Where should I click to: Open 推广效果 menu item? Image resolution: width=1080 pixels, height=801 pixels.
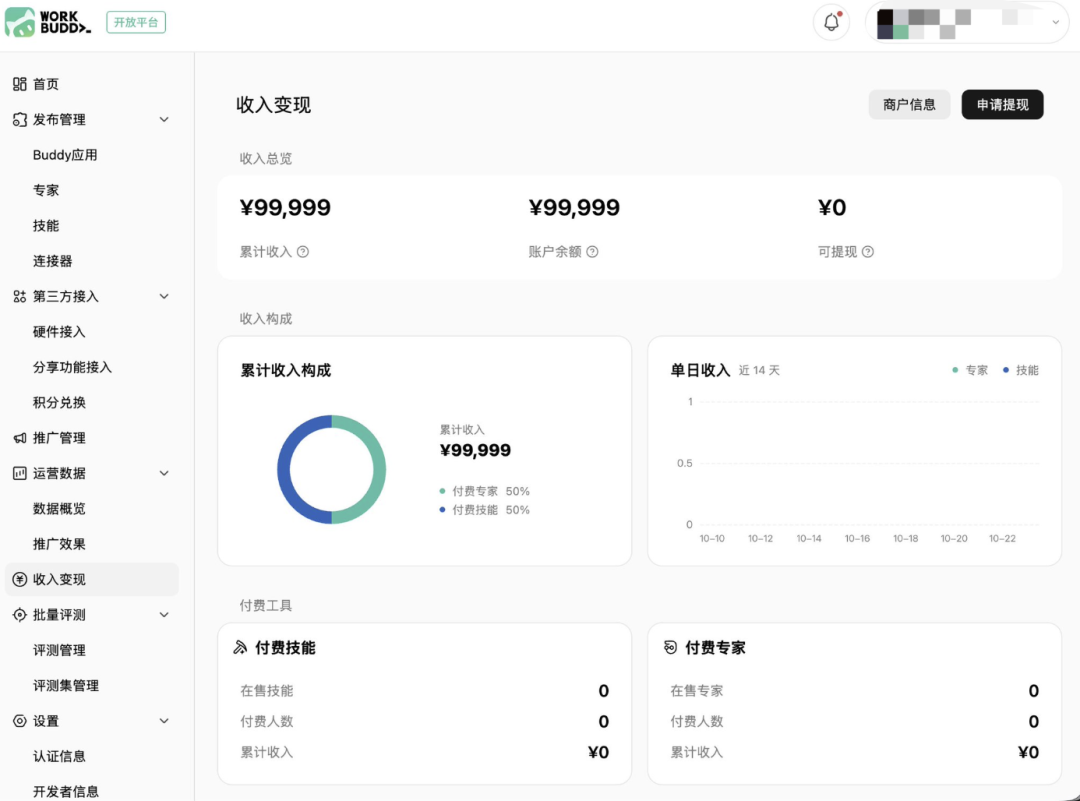59,544
